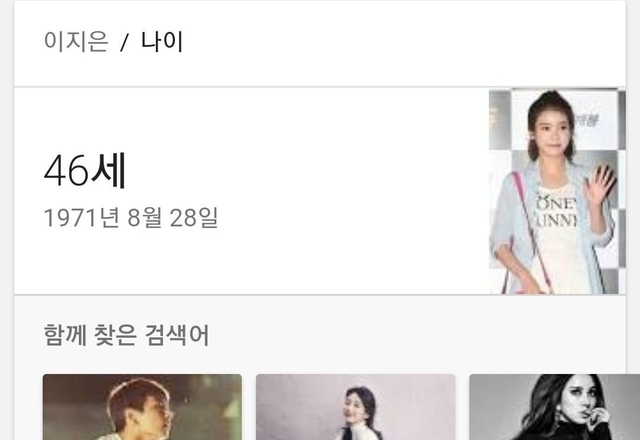This screenshot has width=640, height=440.
Task: Open the profile photo of the waving woman
Action: 557,191
